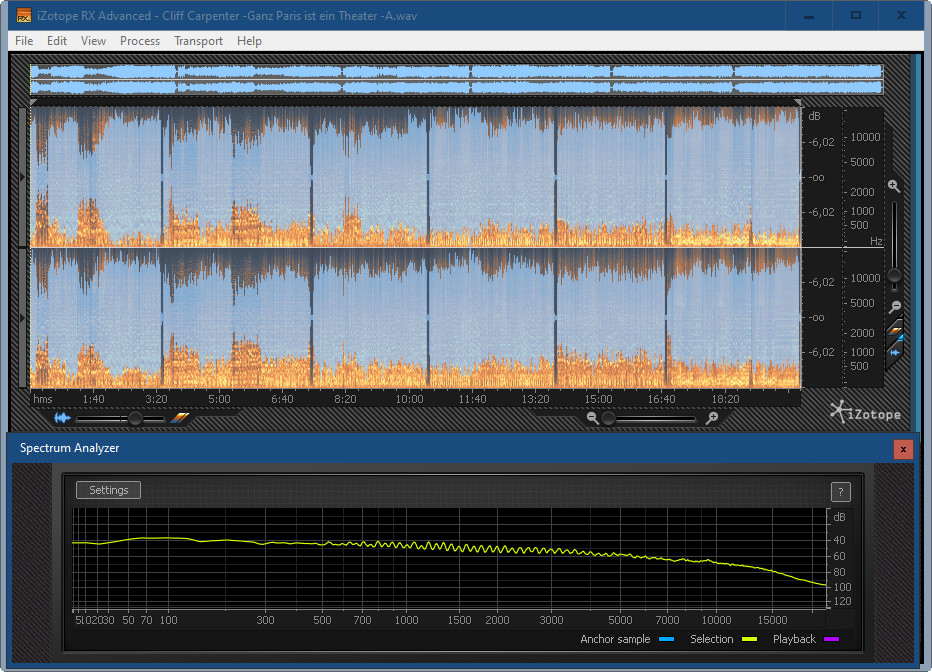This screenshot has height=672, width=932.
Task: Expand the Help menu
Action: pyautogui.click(x=249, y=41)
